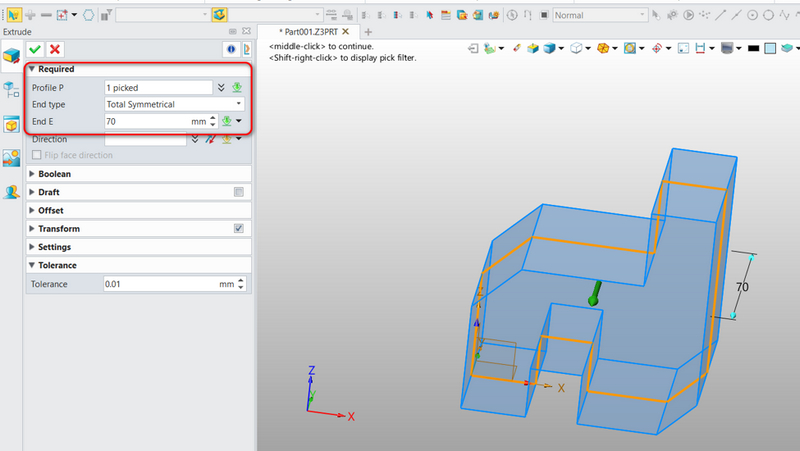Click the green icon beside End E spinner

227,121
